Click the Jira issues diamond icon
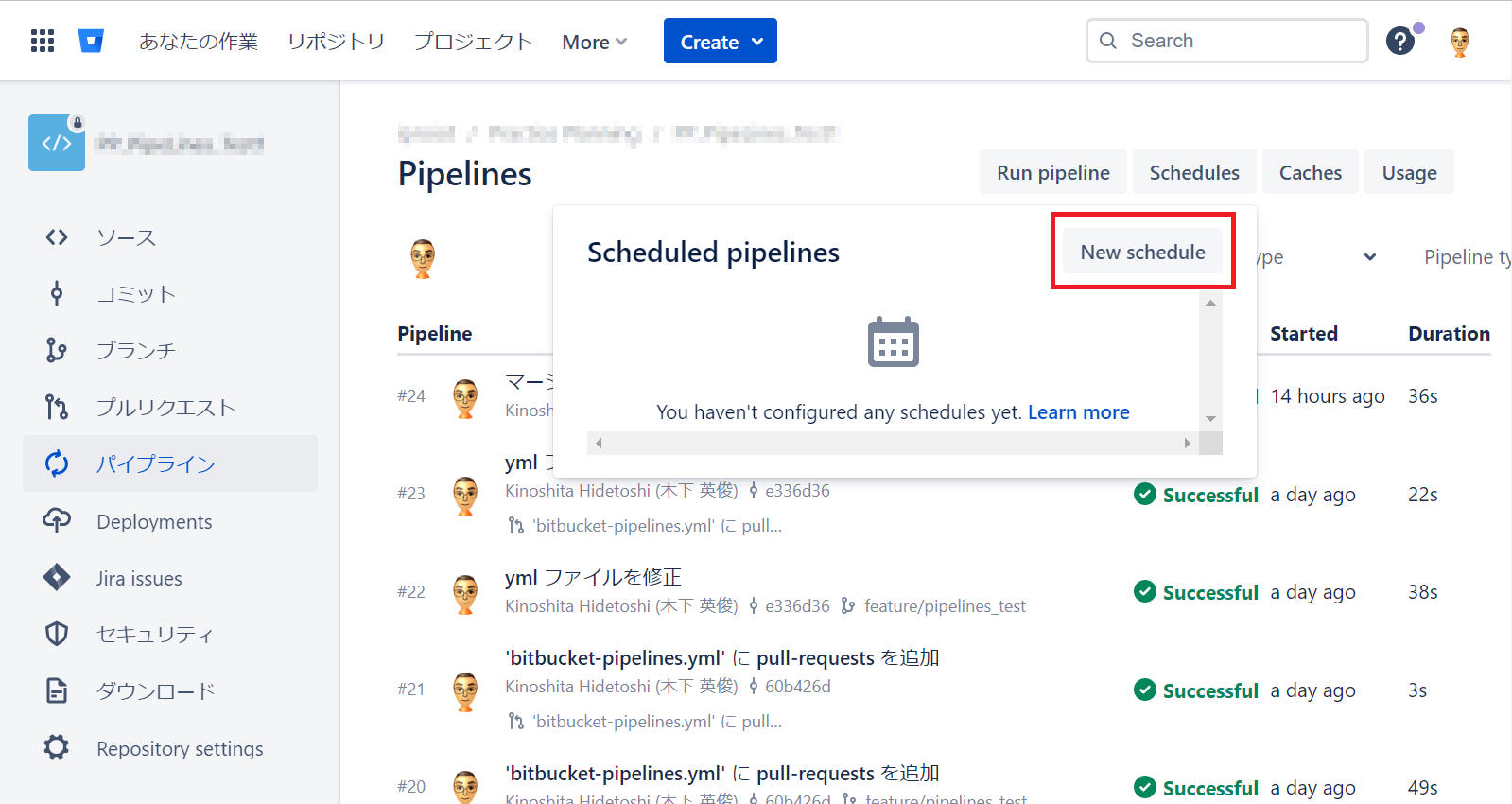 [57, 577]
